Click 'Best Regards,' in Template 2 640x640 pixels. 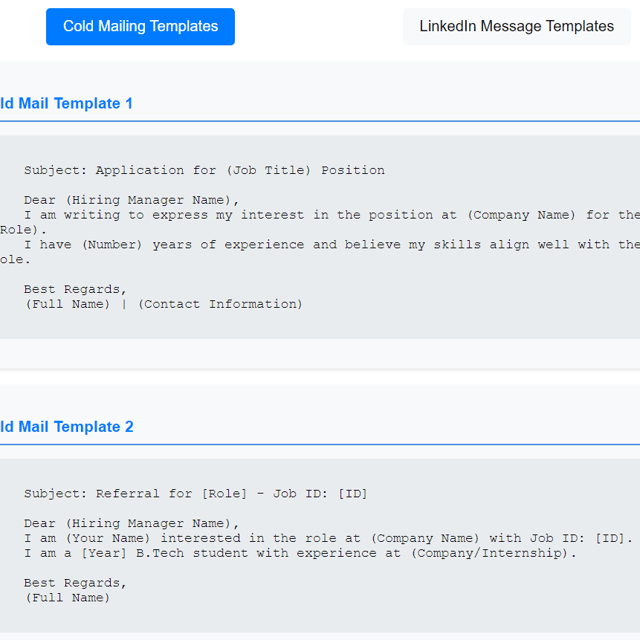pos(76,583)
